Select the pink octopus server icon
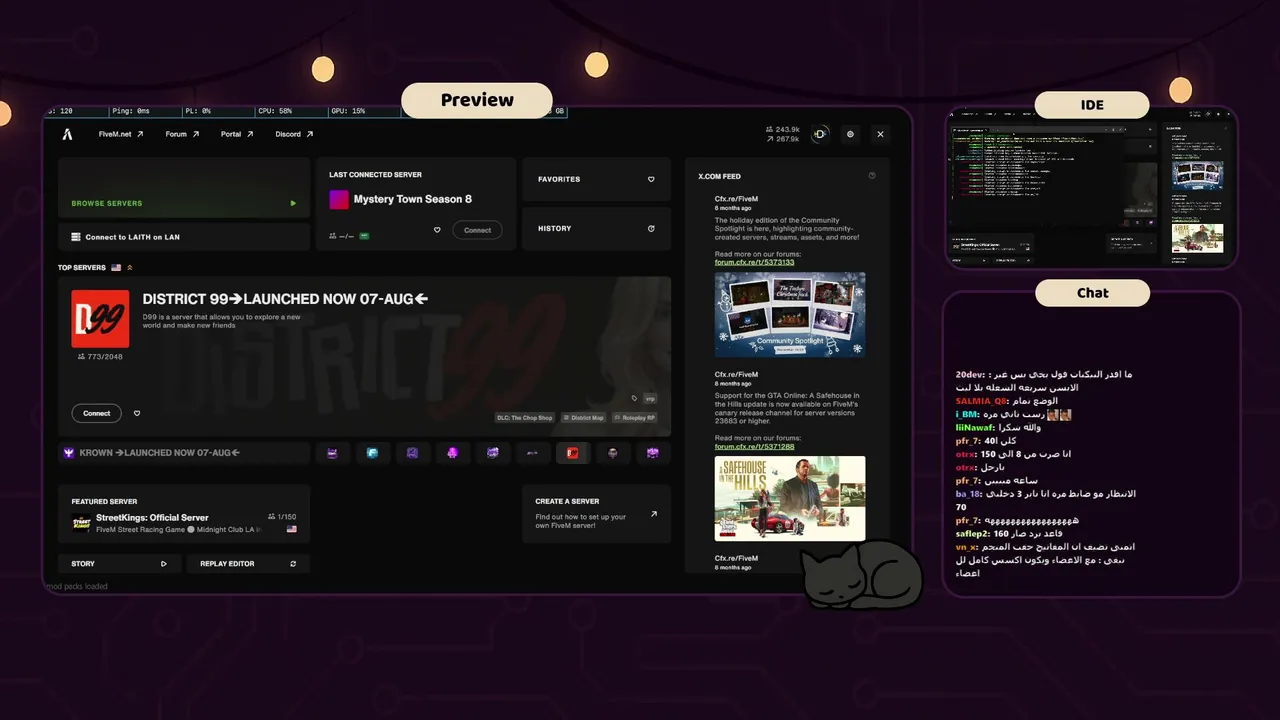Screen dimensions: 1280x720 [x=452, y=453]
